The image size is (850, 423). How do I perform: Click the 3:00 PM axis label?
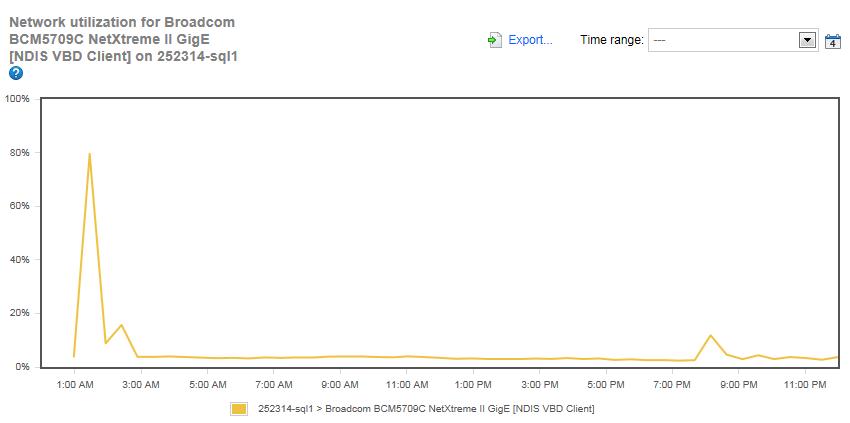(539, 383)
